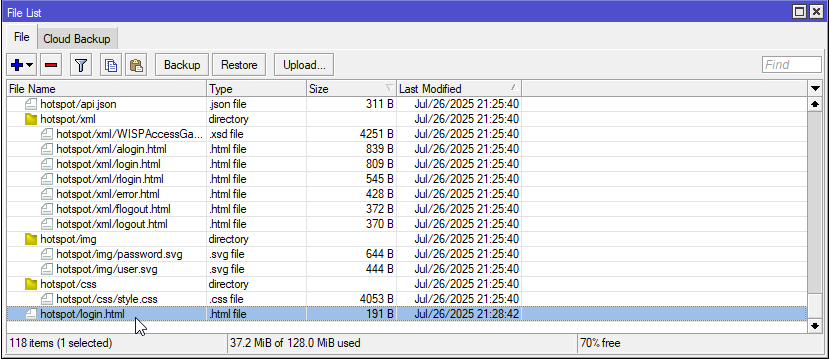Select the hotspot/xml directory name
The width and height of the screenshot is (831, 361).
tap(68, 119)
